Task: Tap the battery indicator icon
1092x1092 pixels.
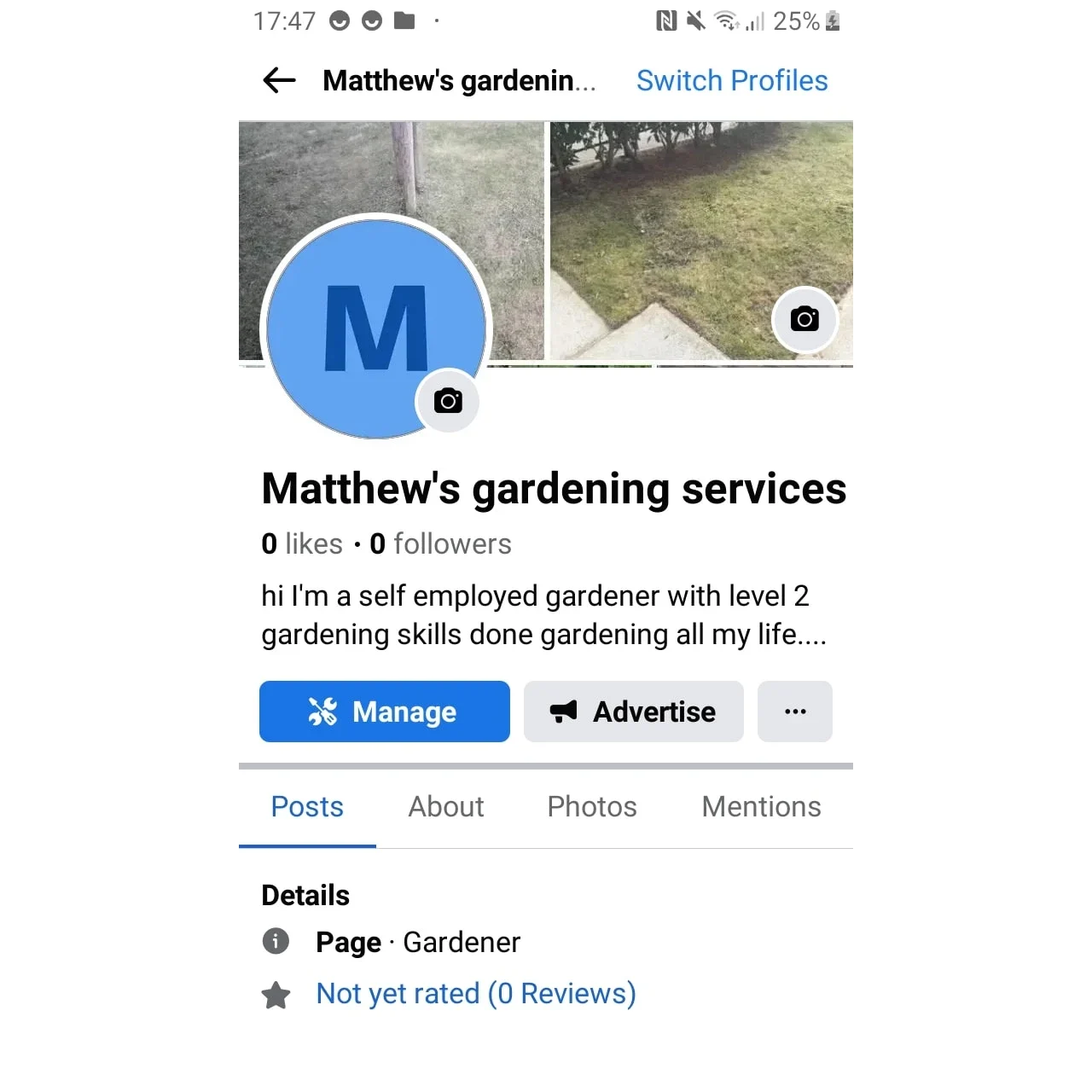Action: [833, 20]
